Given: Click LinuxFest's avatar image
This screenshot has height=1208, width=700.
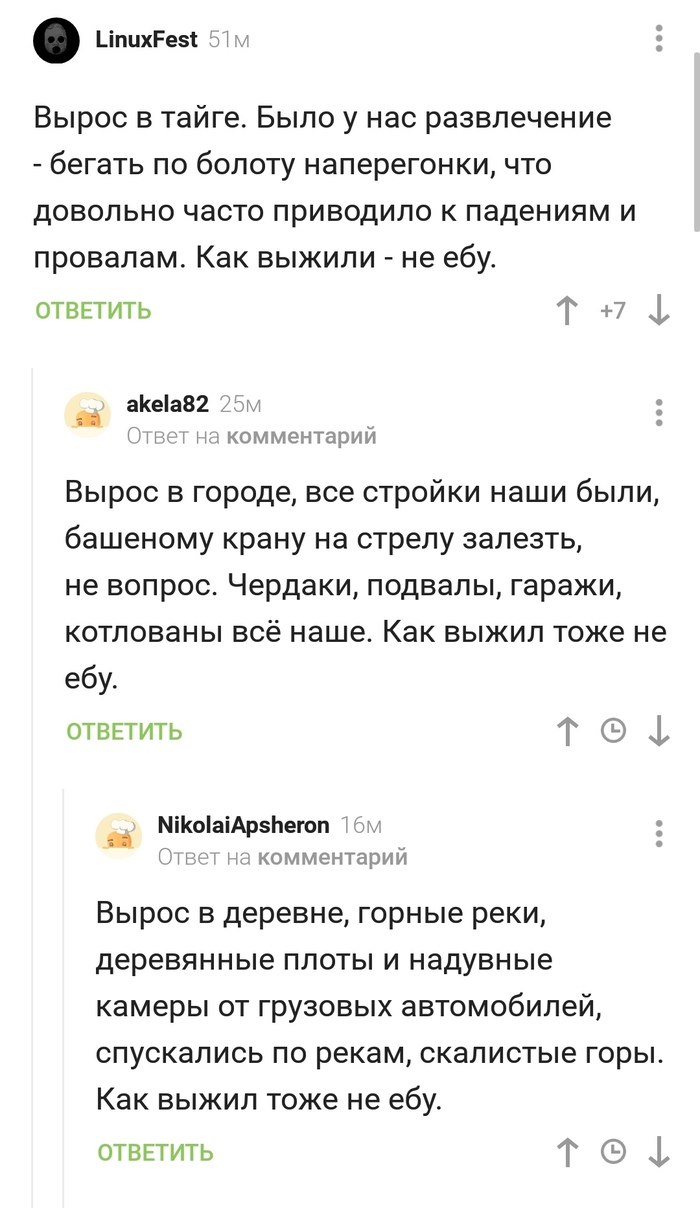Looking at the screenshot, I should tap(56, 40).
